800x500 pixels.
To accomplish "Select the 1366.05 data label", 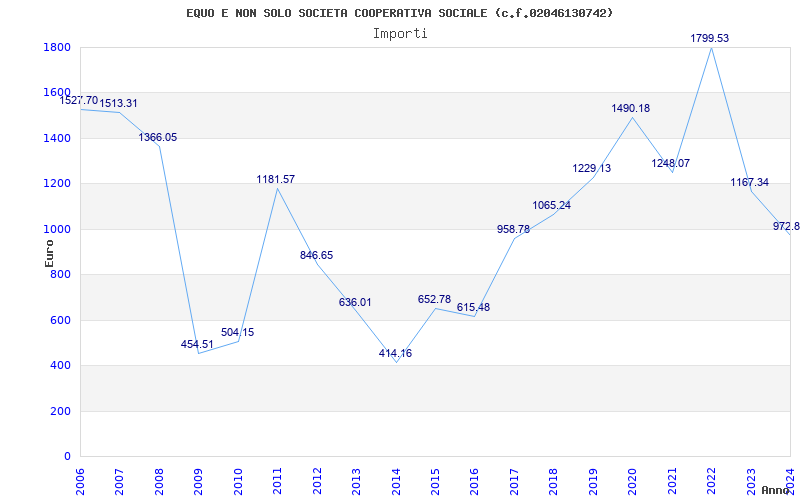I will pos(158,137).
